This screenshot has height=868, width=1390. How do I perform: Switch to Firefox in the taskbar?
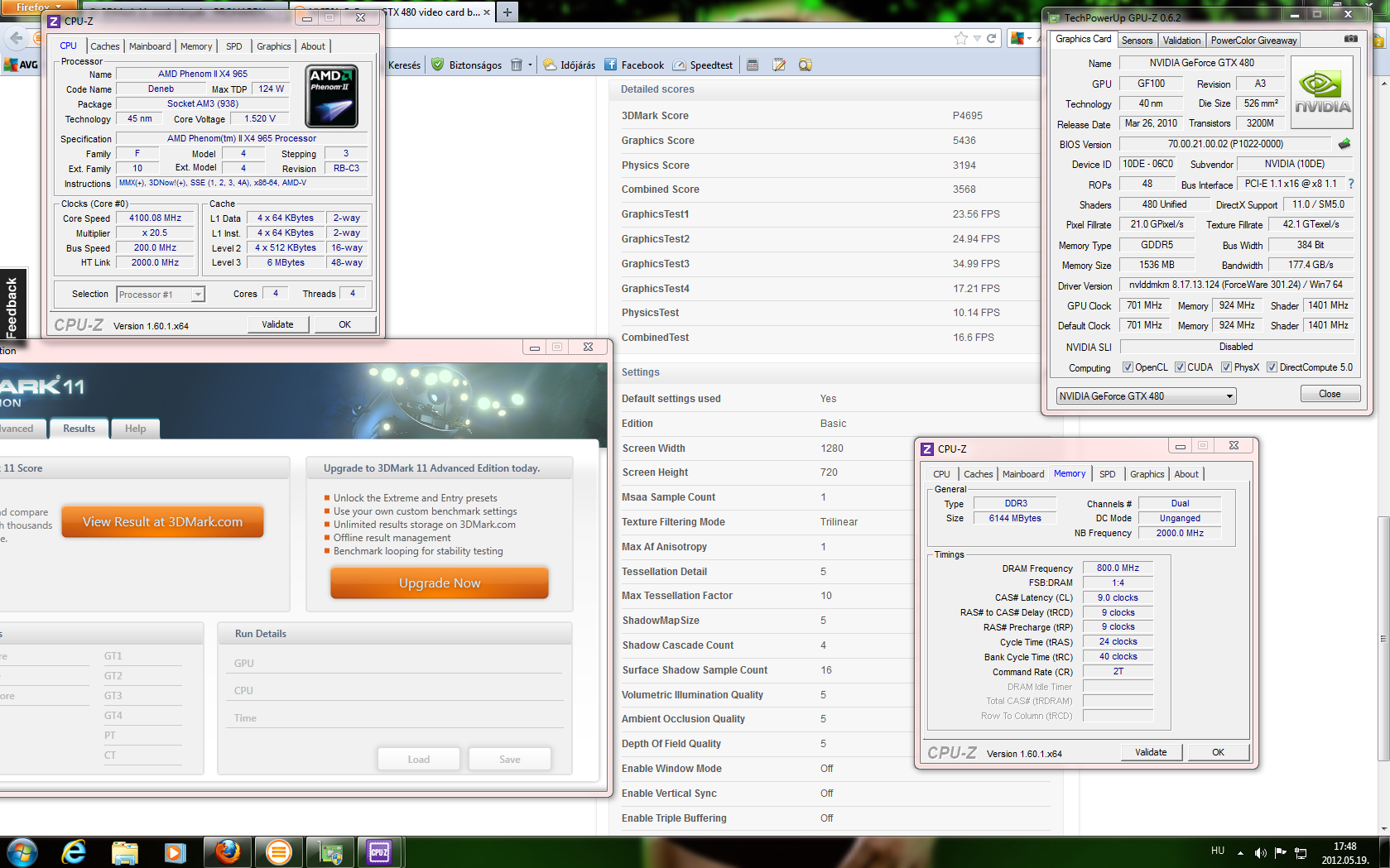228,851
